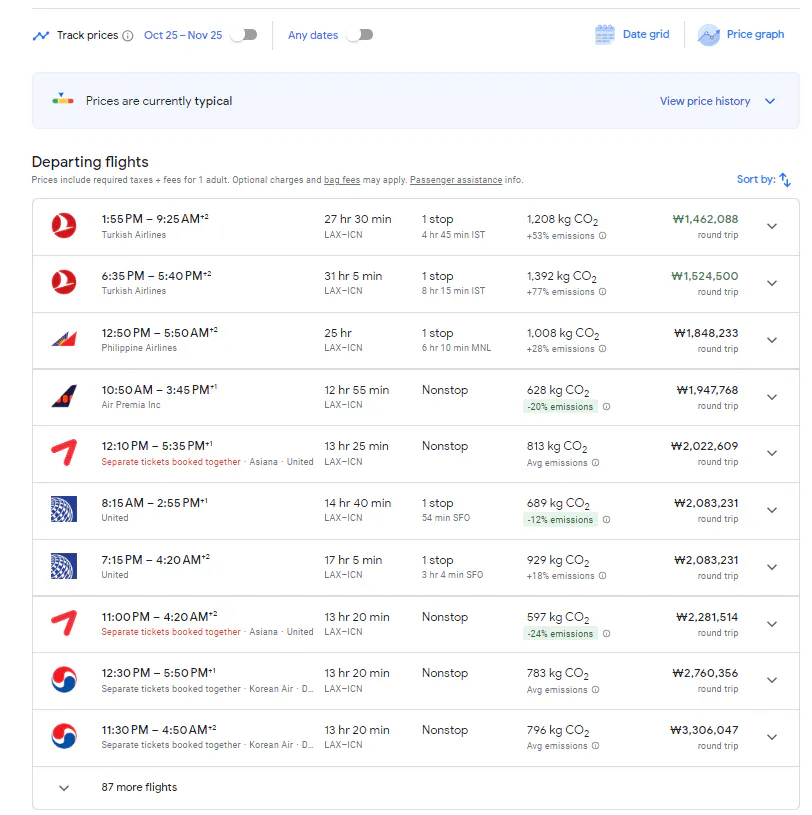Click the Track prices info icon
812x815 pixels.
point(127,36)
